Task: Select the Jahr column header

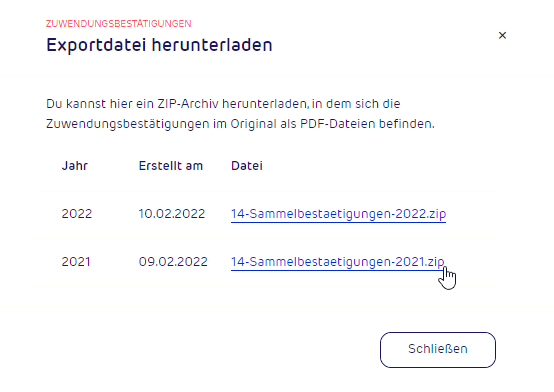Action: [x=75, y=166]
